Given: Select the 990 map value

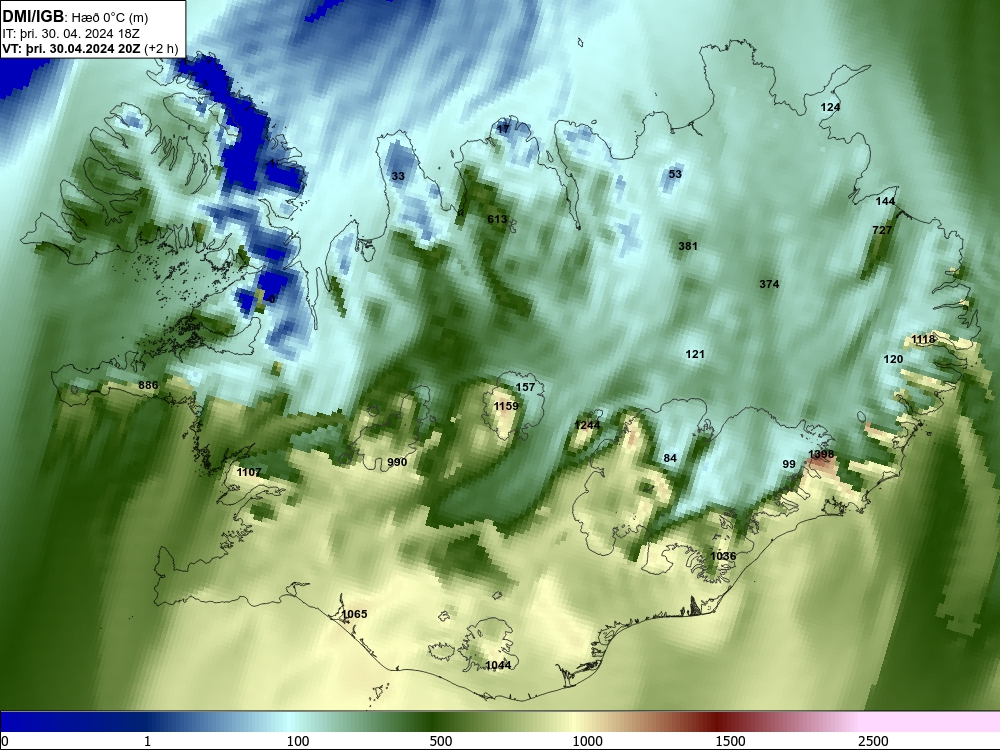Looking at the screenshot, I should tap(397, 462).
